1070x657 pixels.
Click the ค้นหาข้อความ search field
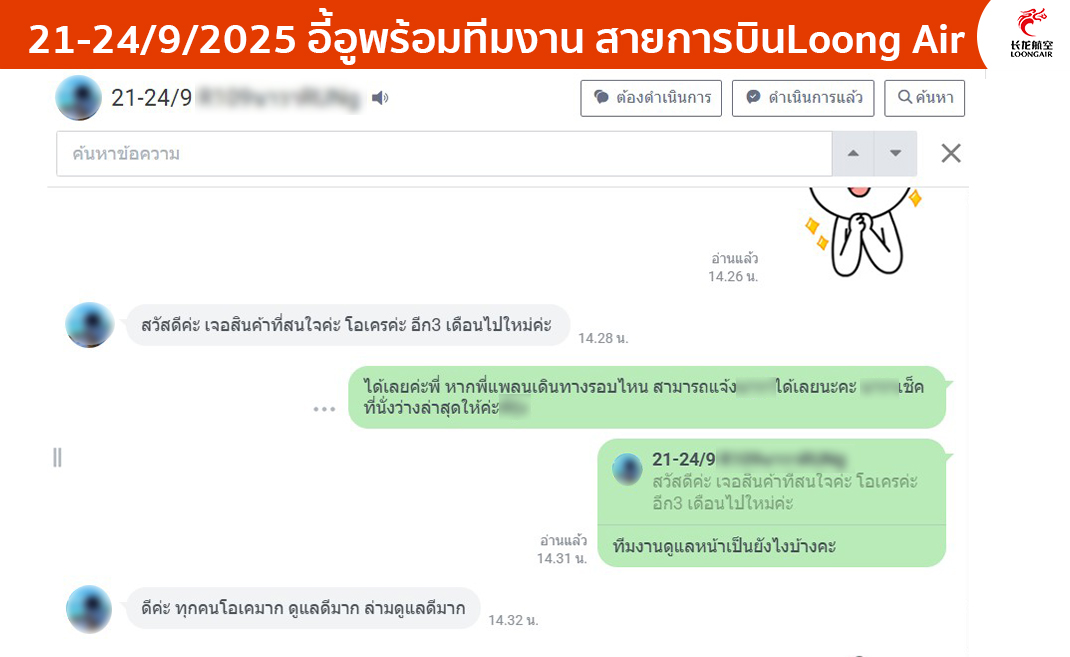(444, 154)
